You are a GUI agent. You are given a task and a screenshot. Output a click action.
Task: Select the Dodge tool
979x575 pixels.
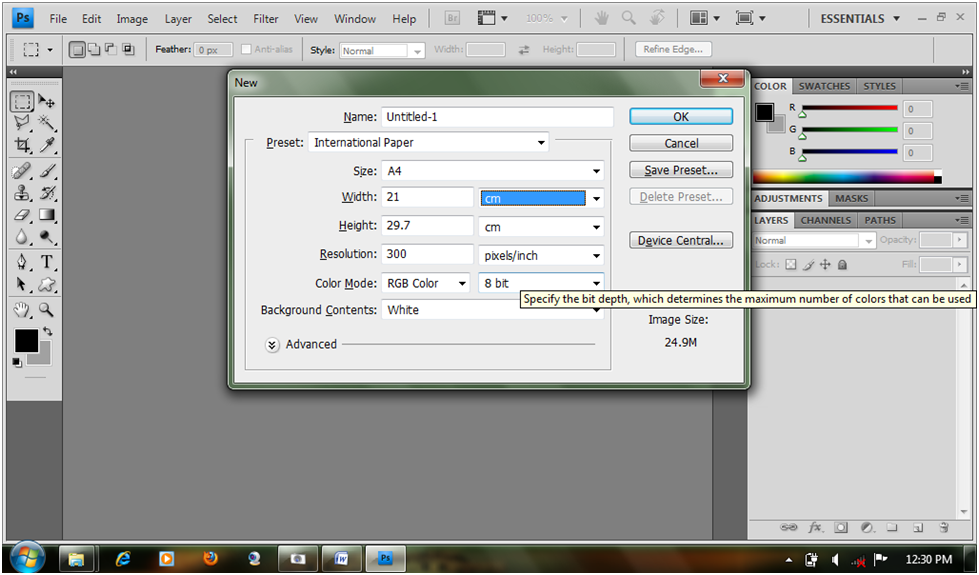47,237
